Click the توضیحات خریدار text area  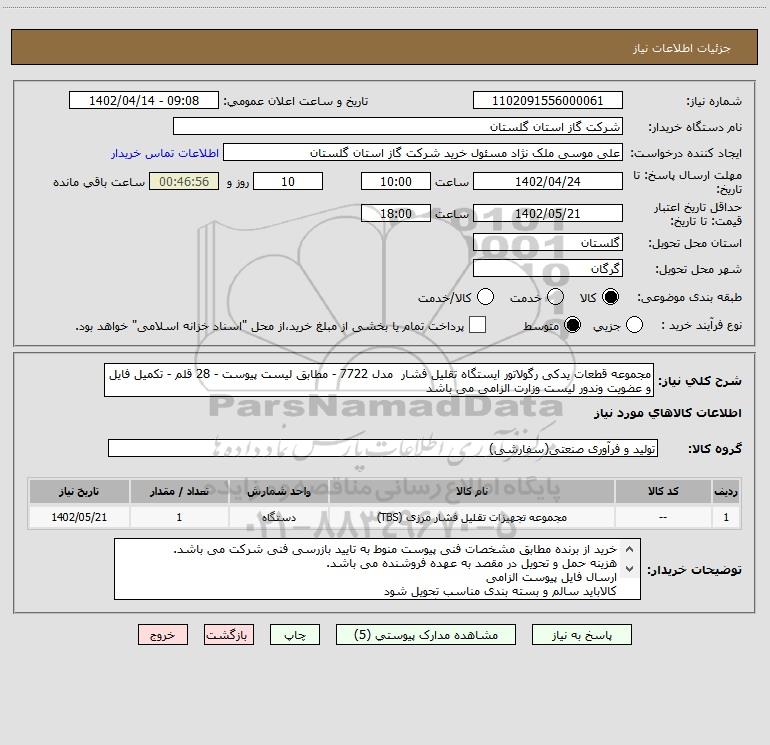(377, 569)
